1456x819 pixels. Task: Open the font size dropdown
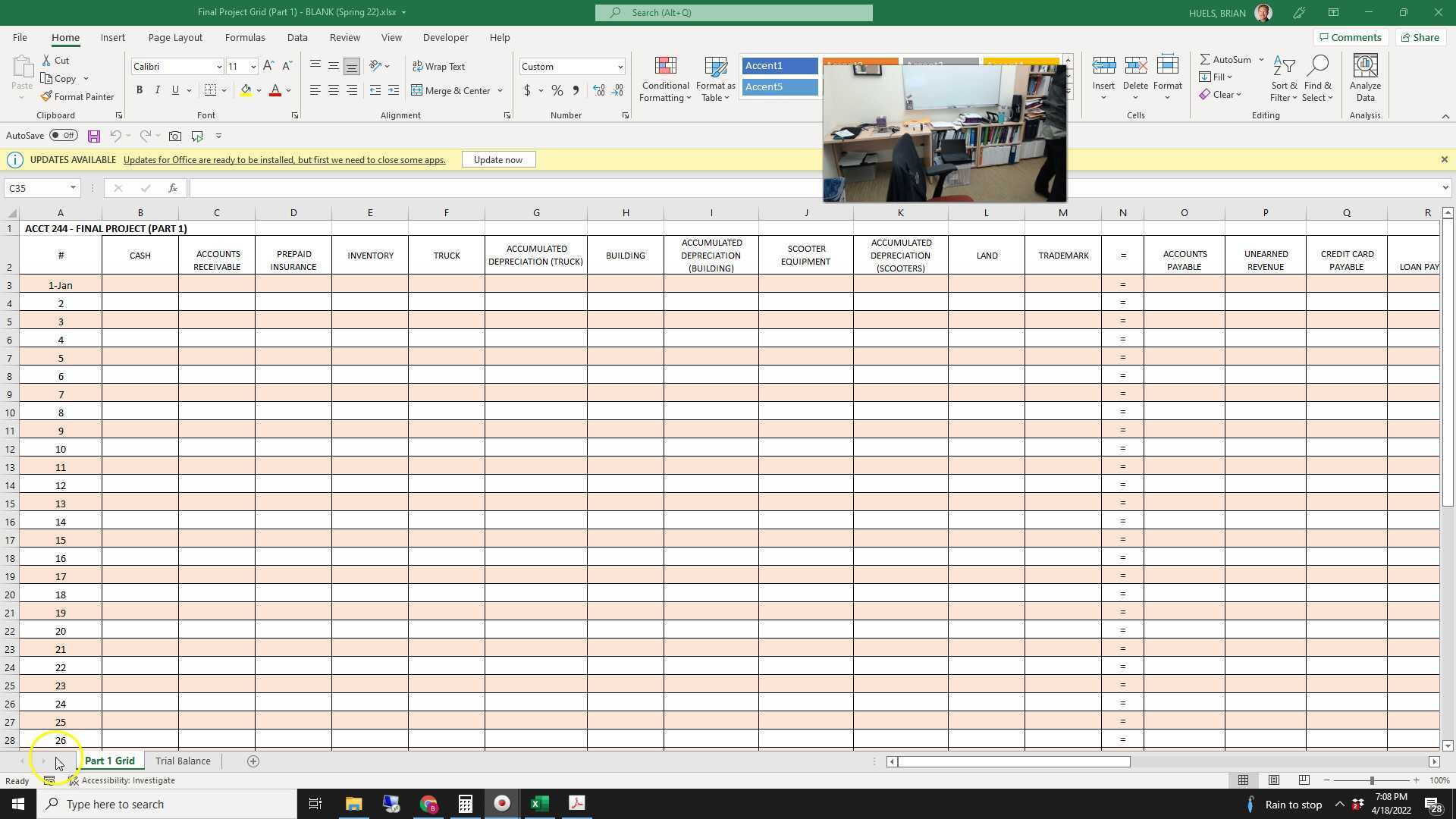(x=253, y=67)
